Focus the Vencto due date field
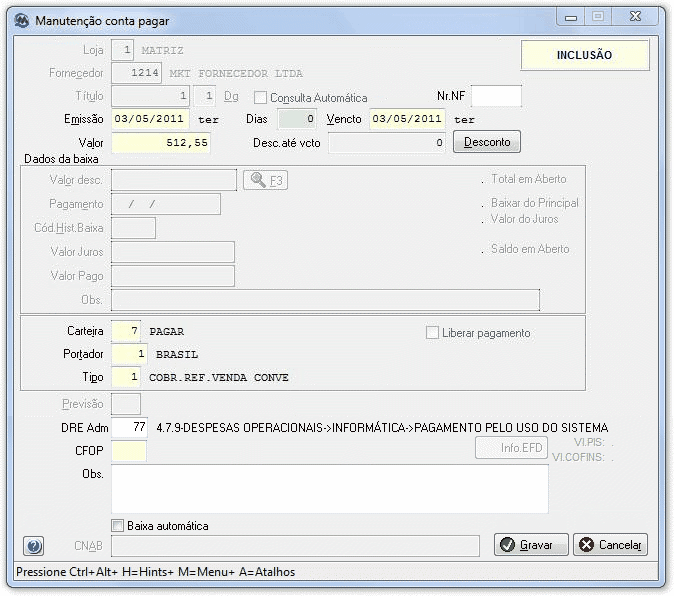This screenshot has height=596, width=674. [x=407, y=119]
